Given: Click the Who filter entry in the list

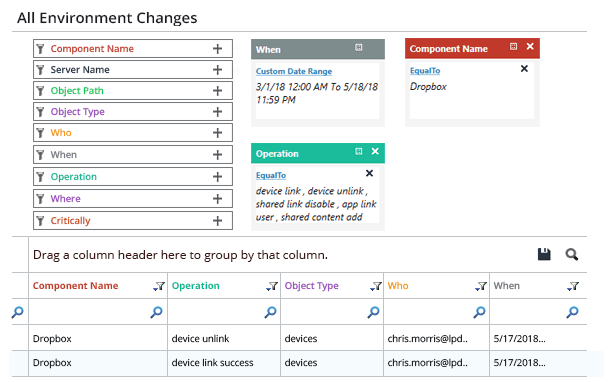Looking at the screenshot, I should pyautogui.click(x=133, y=133).
